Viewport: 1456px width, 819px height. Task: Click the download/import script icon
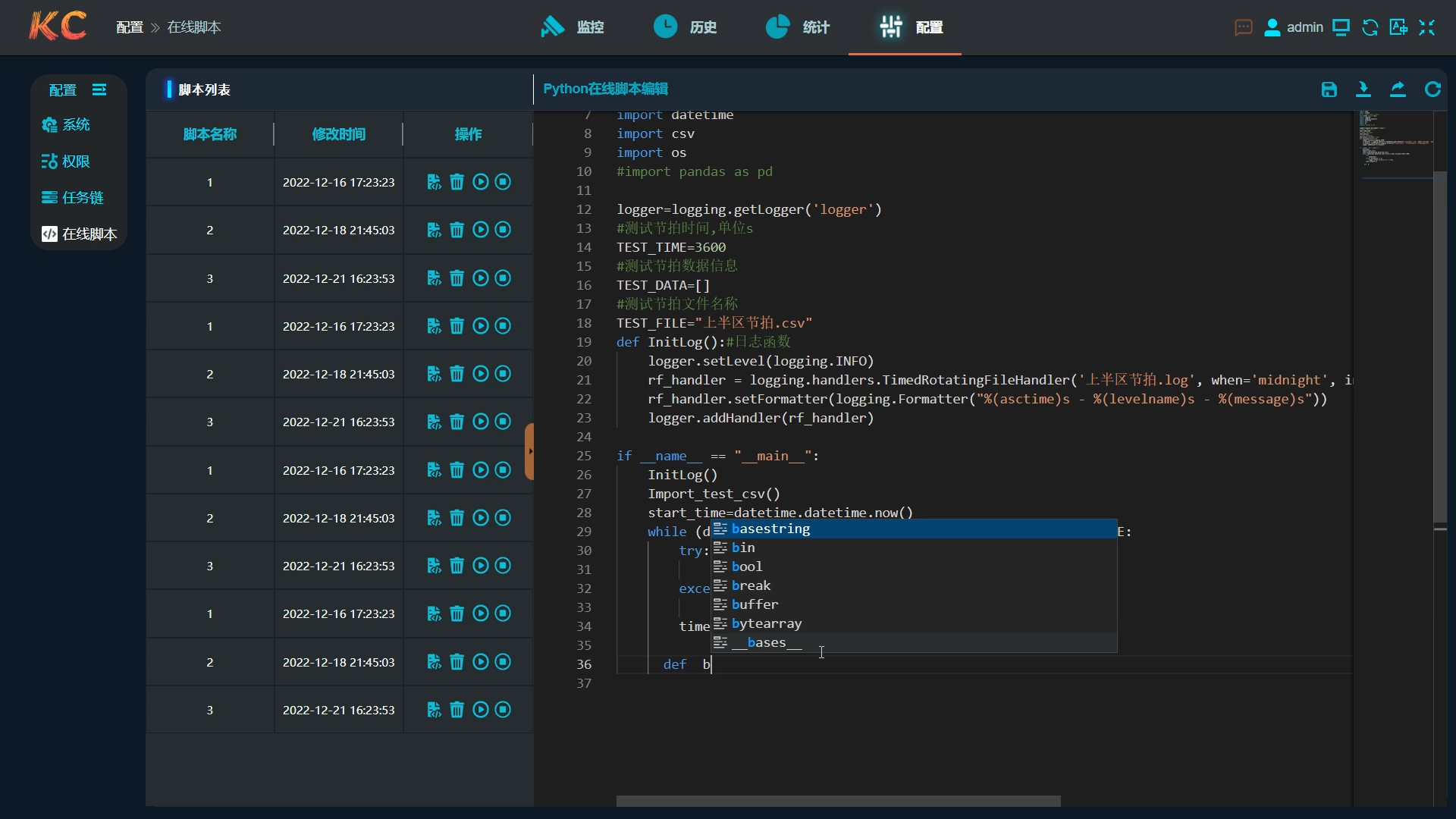pos(1363,89)
